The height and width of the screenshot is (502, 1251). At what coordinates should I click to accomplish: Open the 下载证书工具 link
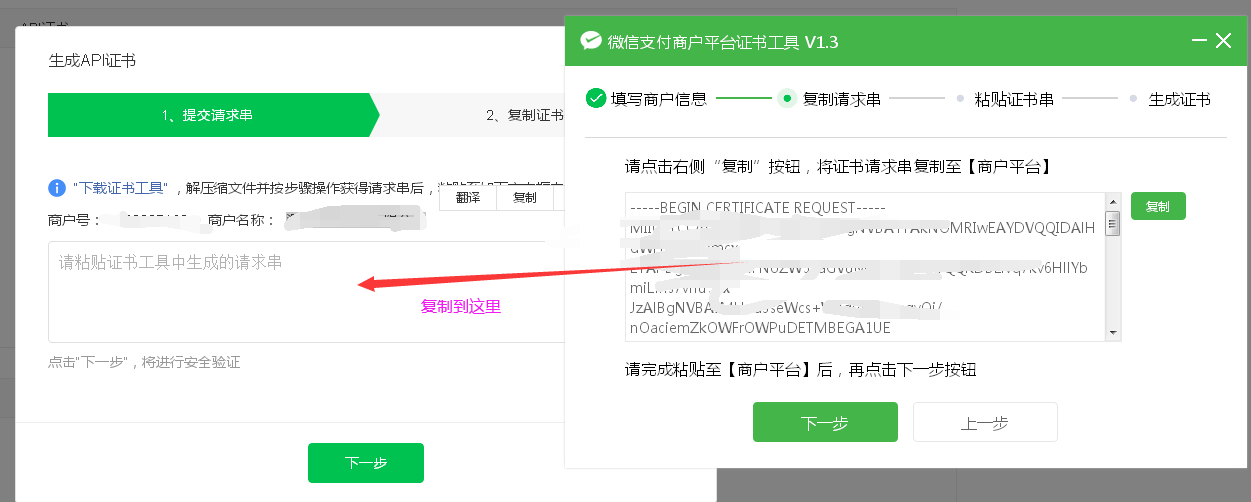tap(119, 187)
